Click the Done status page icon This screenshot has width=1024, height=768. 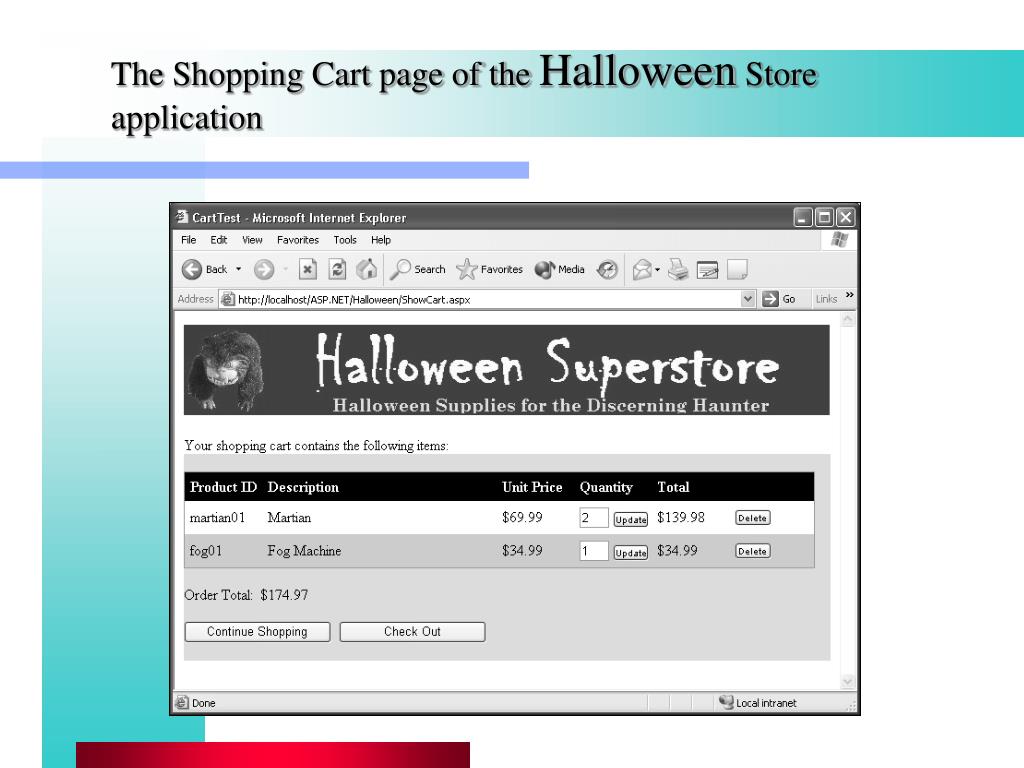point(182,703)
